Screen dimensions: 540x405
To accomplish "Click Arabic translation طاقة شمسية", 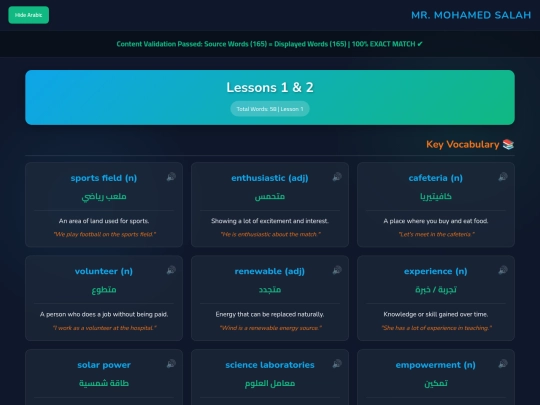I will click(x=104, y=383).
